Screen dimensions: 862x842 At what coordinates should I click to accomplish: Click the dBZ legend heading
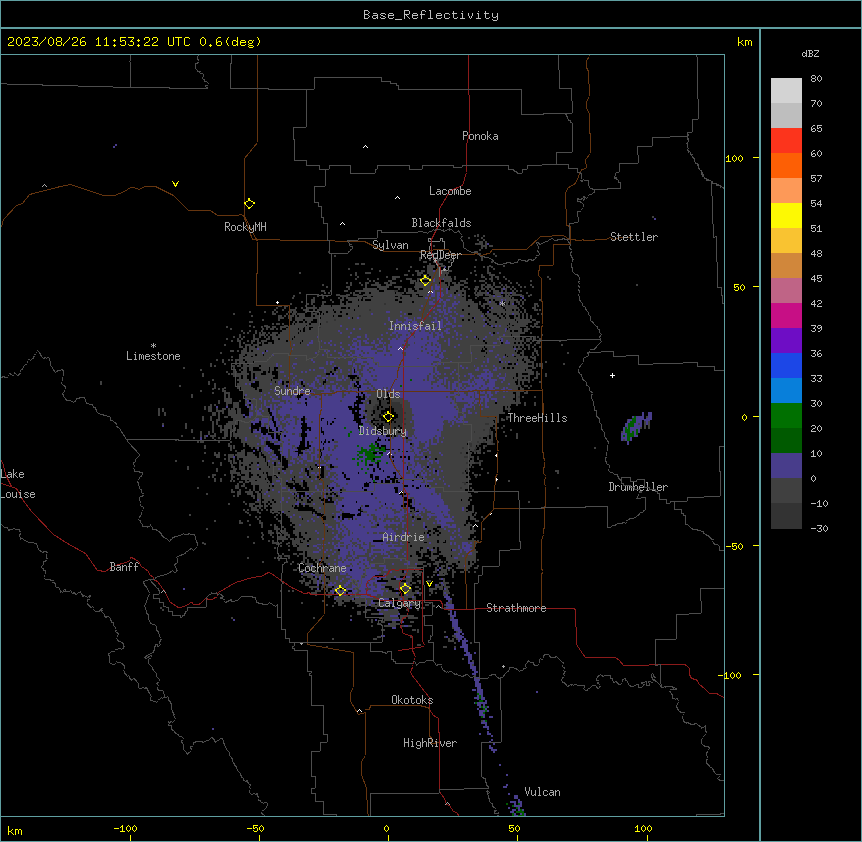[810, 53]
